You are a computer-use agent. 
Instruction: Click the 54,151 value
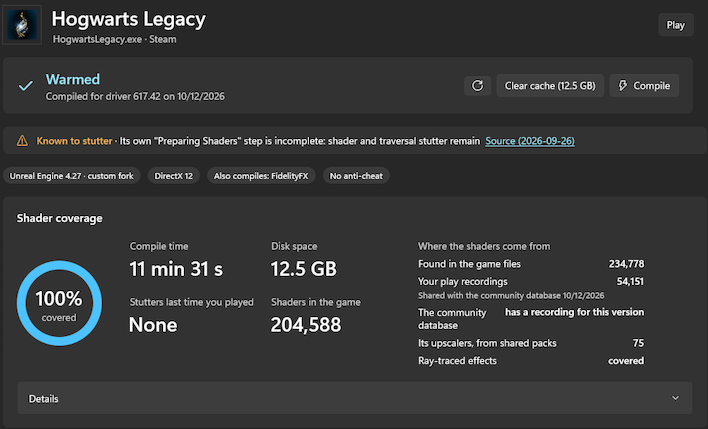click(630, 281)
